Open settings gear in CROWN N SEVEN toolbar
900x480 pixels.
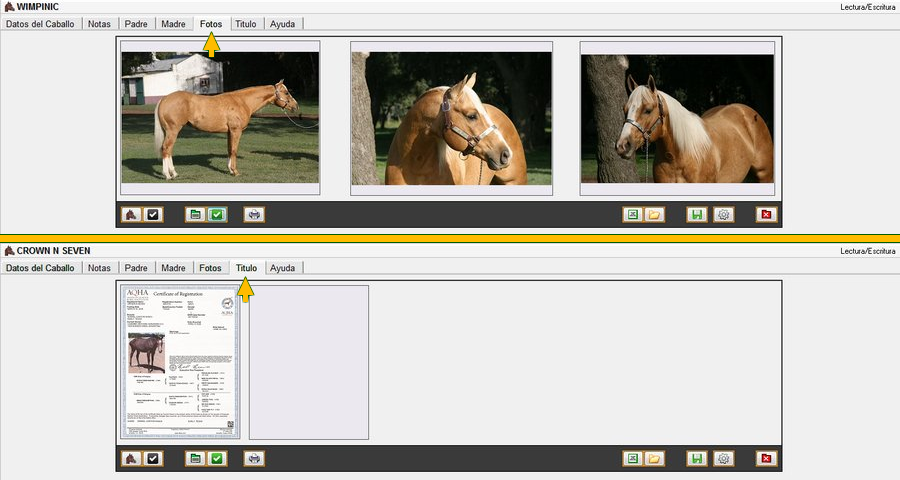724,459
